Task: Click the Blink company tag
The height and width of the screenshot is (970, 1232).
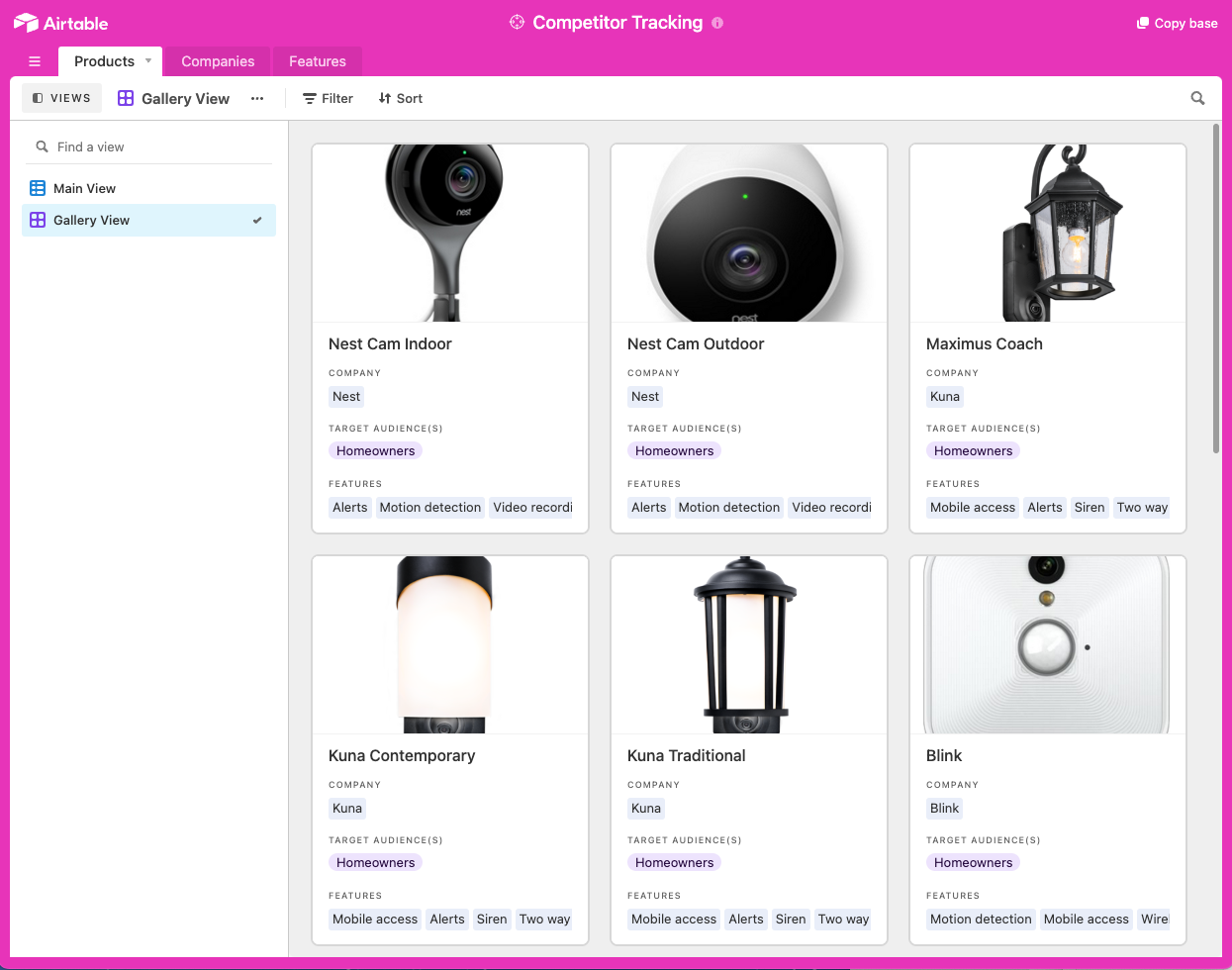Action: [x=945, y=808]
